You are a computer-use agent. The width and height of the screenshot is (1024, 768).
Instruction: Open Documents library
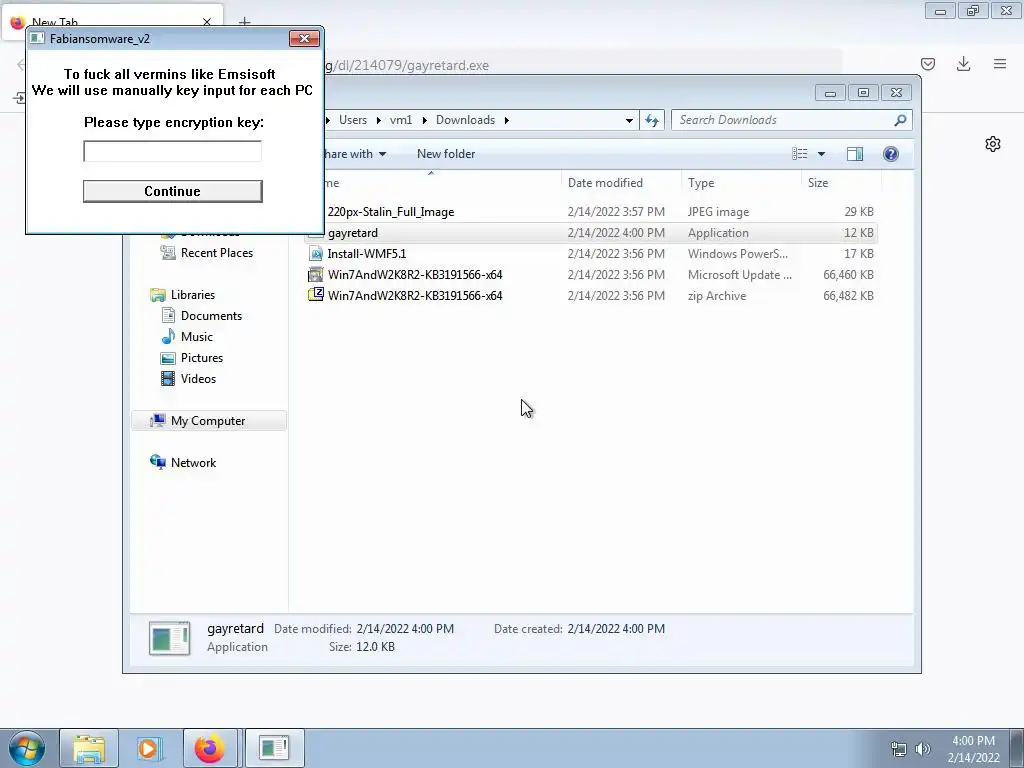(x=212, y=316)
